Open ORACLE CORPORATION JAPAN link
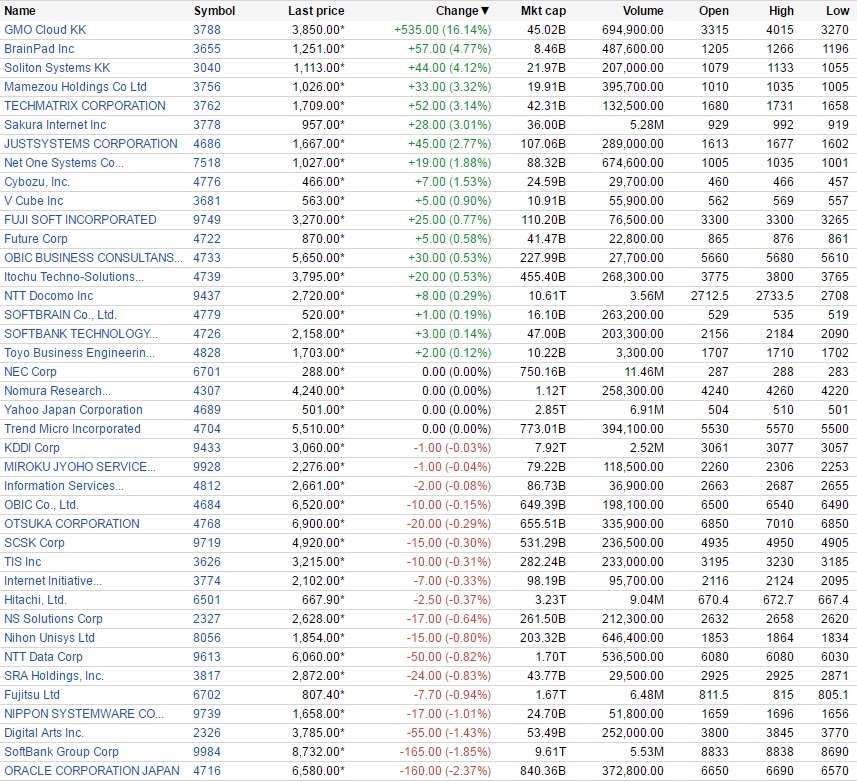The height and width of the screenshot is (782, 857). pos(91,771)
